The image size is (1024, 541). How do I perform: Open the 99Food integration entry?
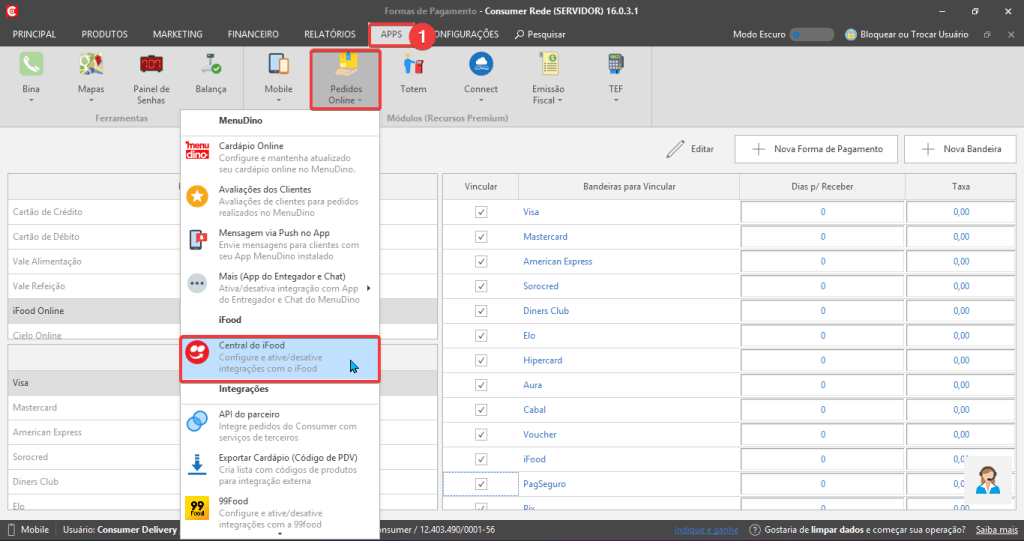[280, 513]
